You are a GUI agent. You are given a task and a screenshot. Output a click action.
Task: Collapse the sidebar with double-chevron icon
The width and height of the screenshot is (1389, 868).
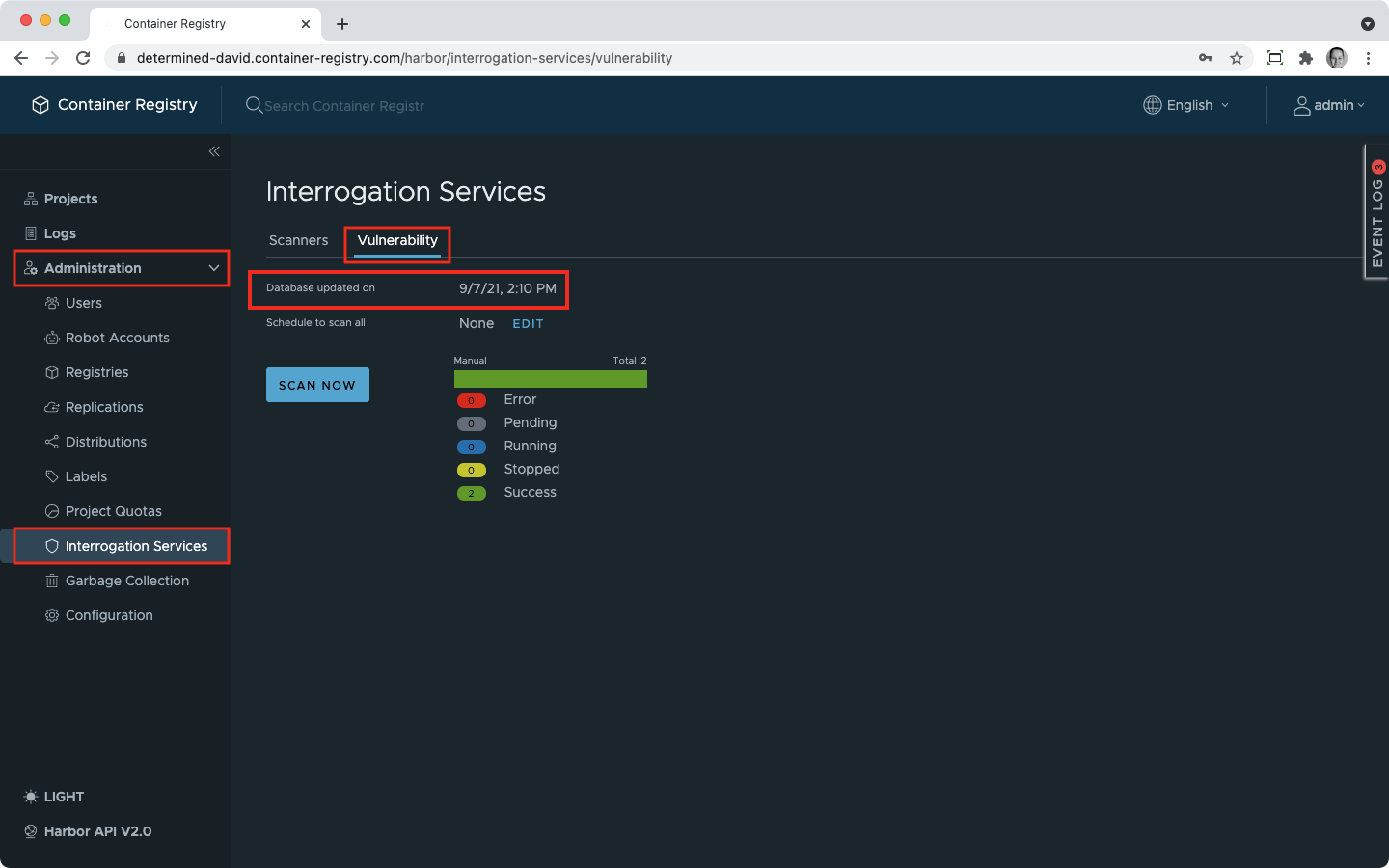pyautogui.click(x=214, y=151)
